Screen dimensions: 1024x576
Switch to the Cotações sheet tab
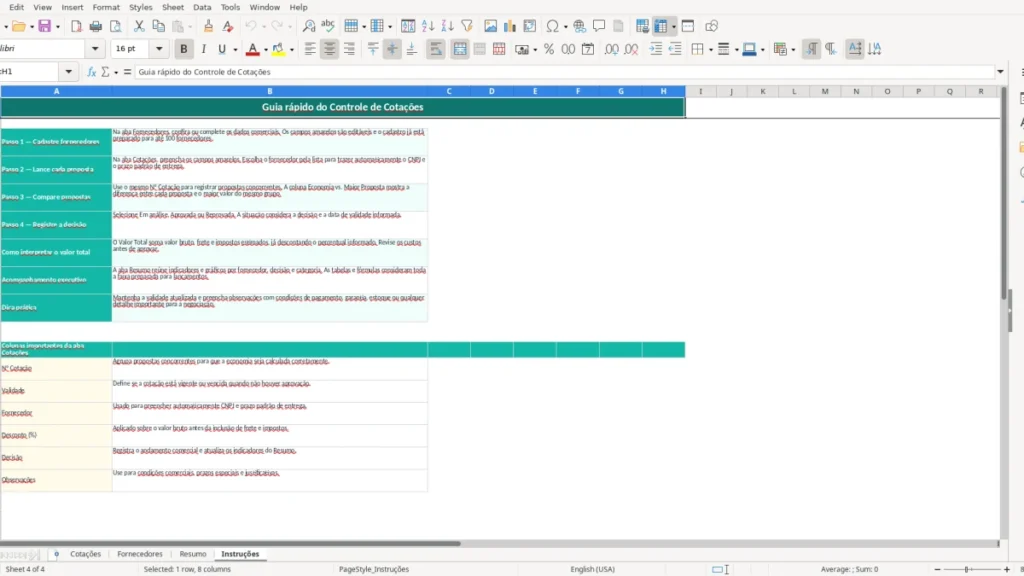86,554
